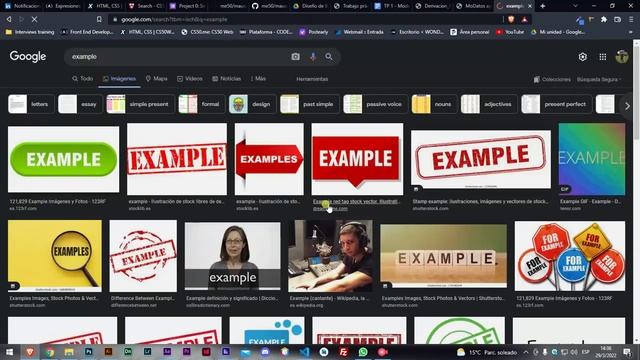The width and height of the screenshot is (640, 360).
Task: Open Brave Rewards triangle icon
Action: pyautogui.click(x=524, y=19)
